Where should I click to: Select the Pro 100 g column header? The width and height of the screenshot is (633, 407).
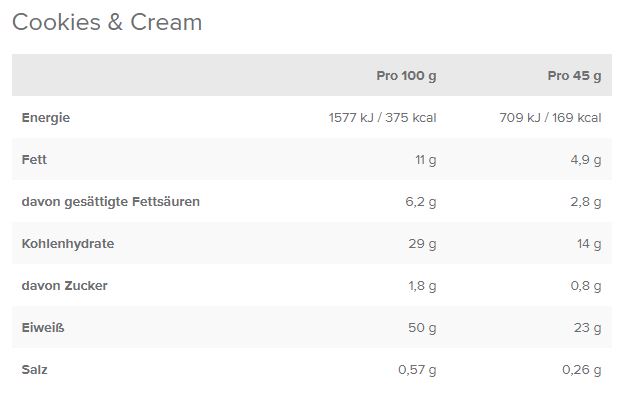(x=406, y=76)
